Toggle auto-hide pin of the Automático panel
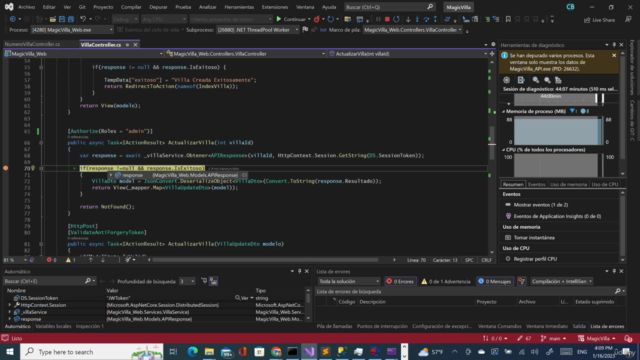640x360 pixels. [x=299, y=271]
